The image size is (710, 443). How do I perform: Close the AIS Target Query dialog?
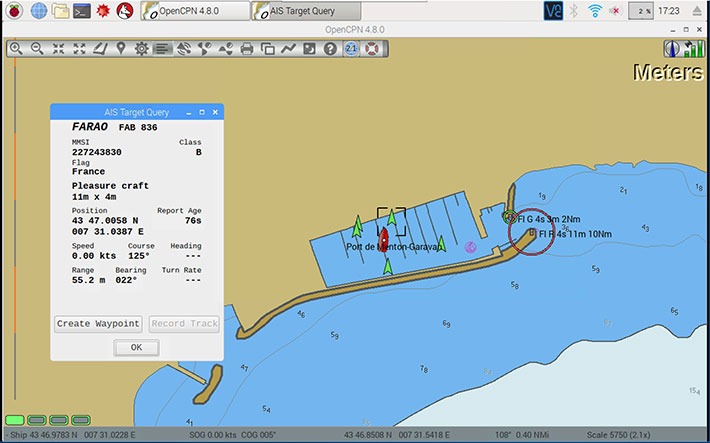point(216,112)
